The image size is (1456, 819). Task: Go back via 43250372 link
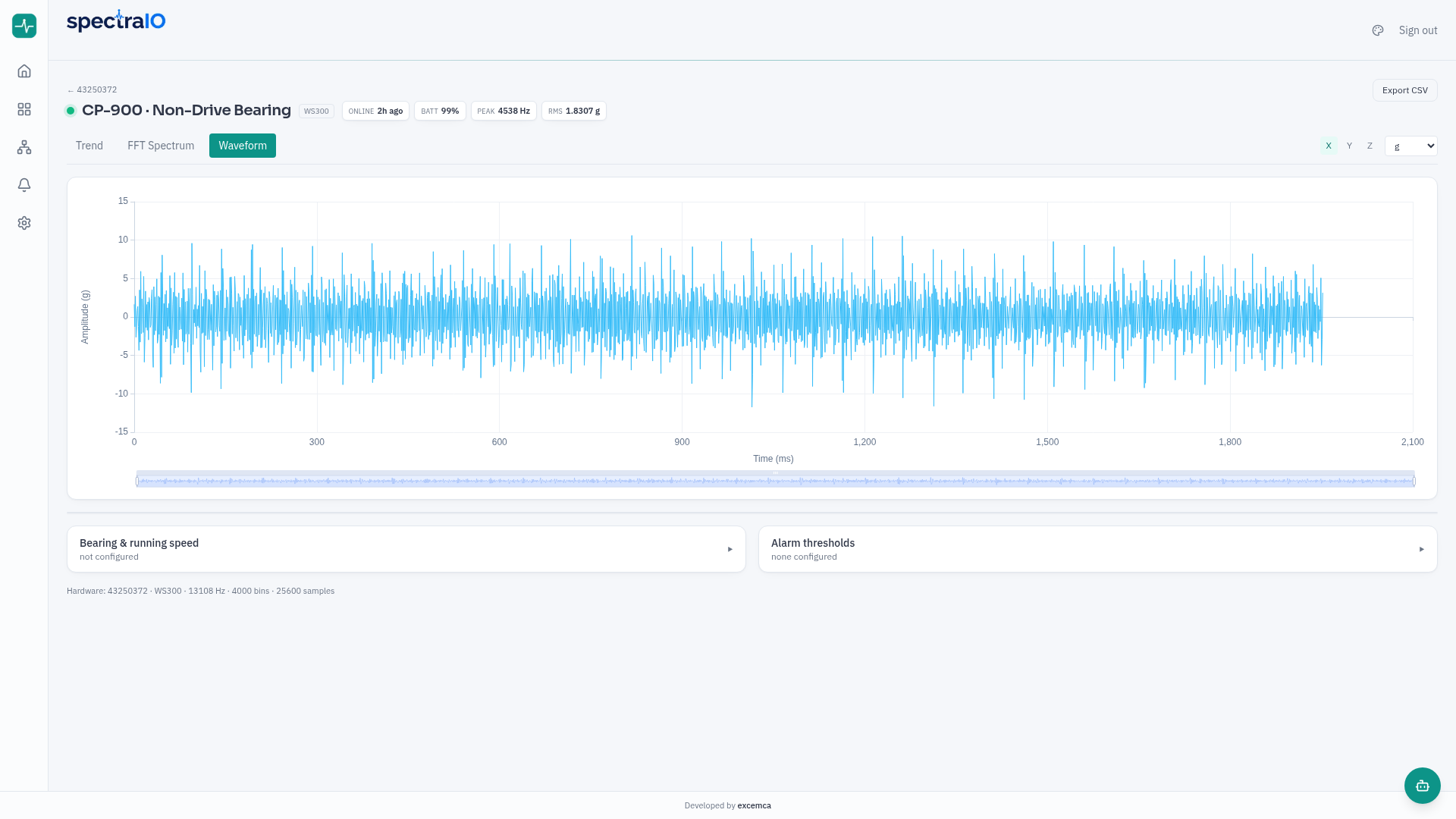coord(92,89)
